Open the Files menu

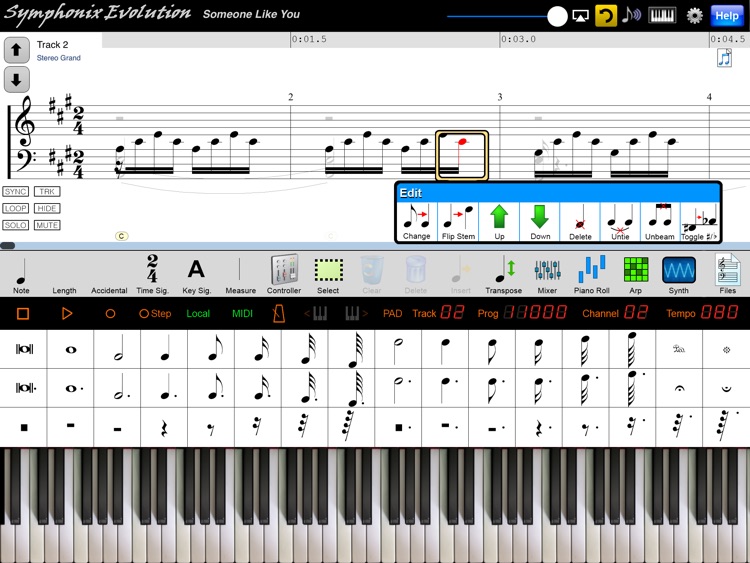(x=728, y=274)
